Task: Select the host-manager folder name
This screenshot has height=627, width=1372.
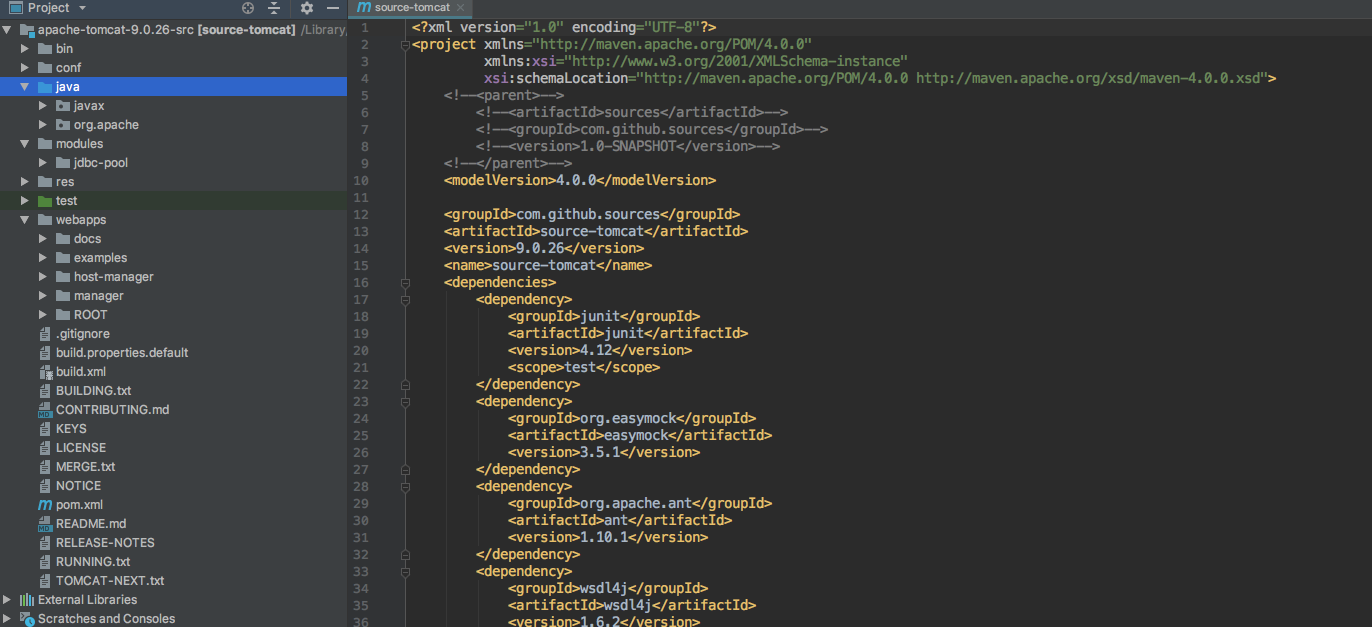Action: click(114, 277)
